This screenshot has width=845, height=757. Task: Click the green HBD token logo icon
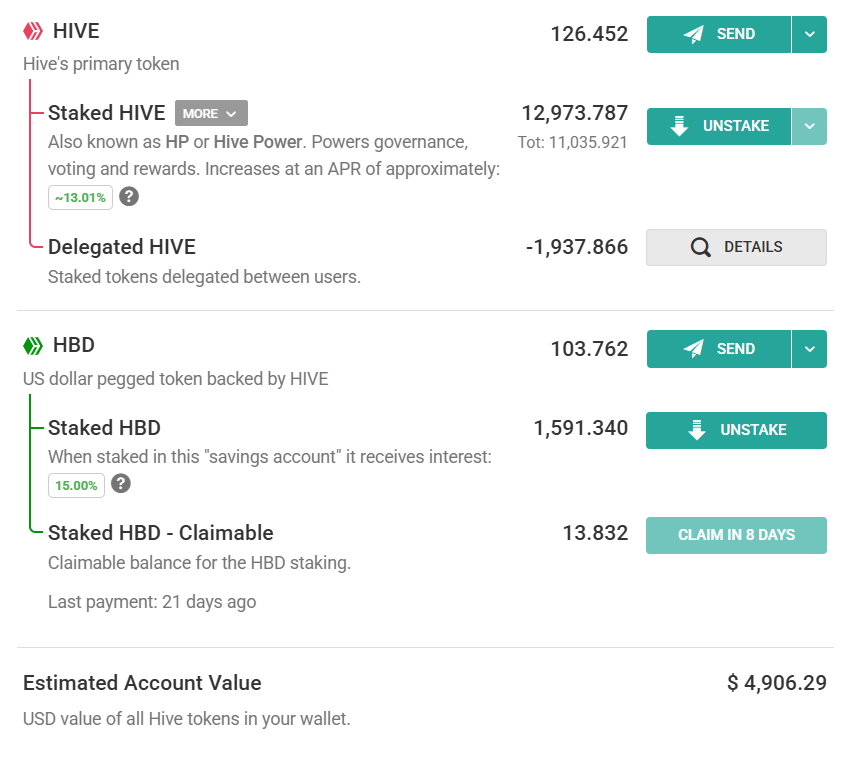coord(33,346)
